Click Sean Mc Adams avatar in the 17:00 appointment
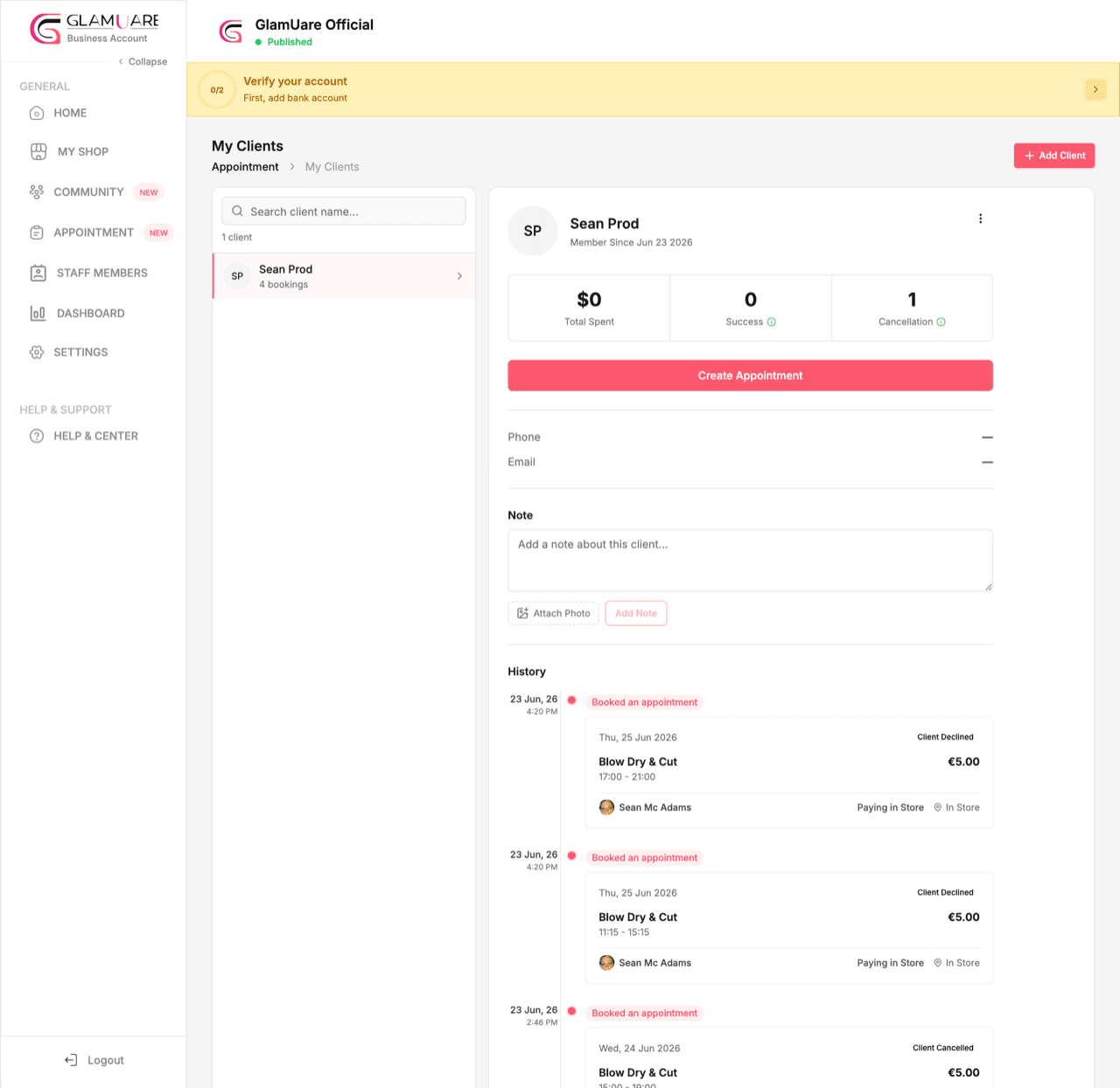The width and height of the screenshot is (1120, 1088). (606, 807)
